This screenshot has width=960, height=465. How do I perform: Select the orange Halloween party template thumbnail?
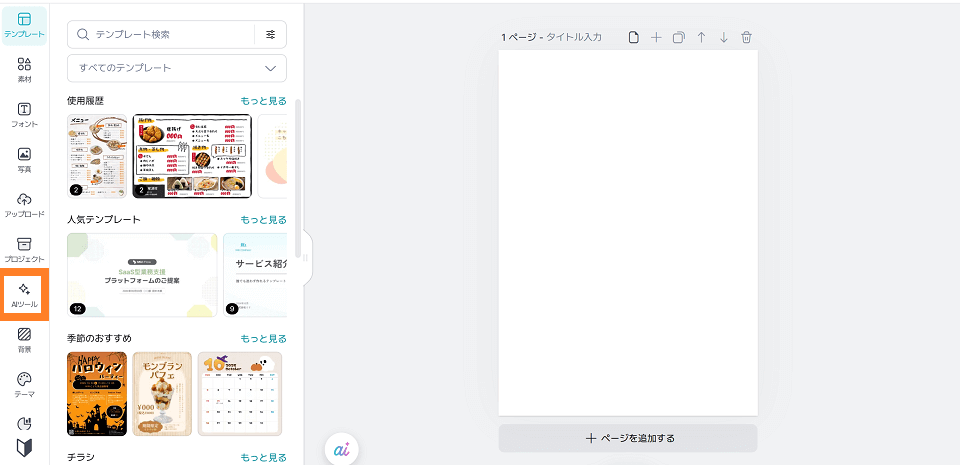pos(97,394)
